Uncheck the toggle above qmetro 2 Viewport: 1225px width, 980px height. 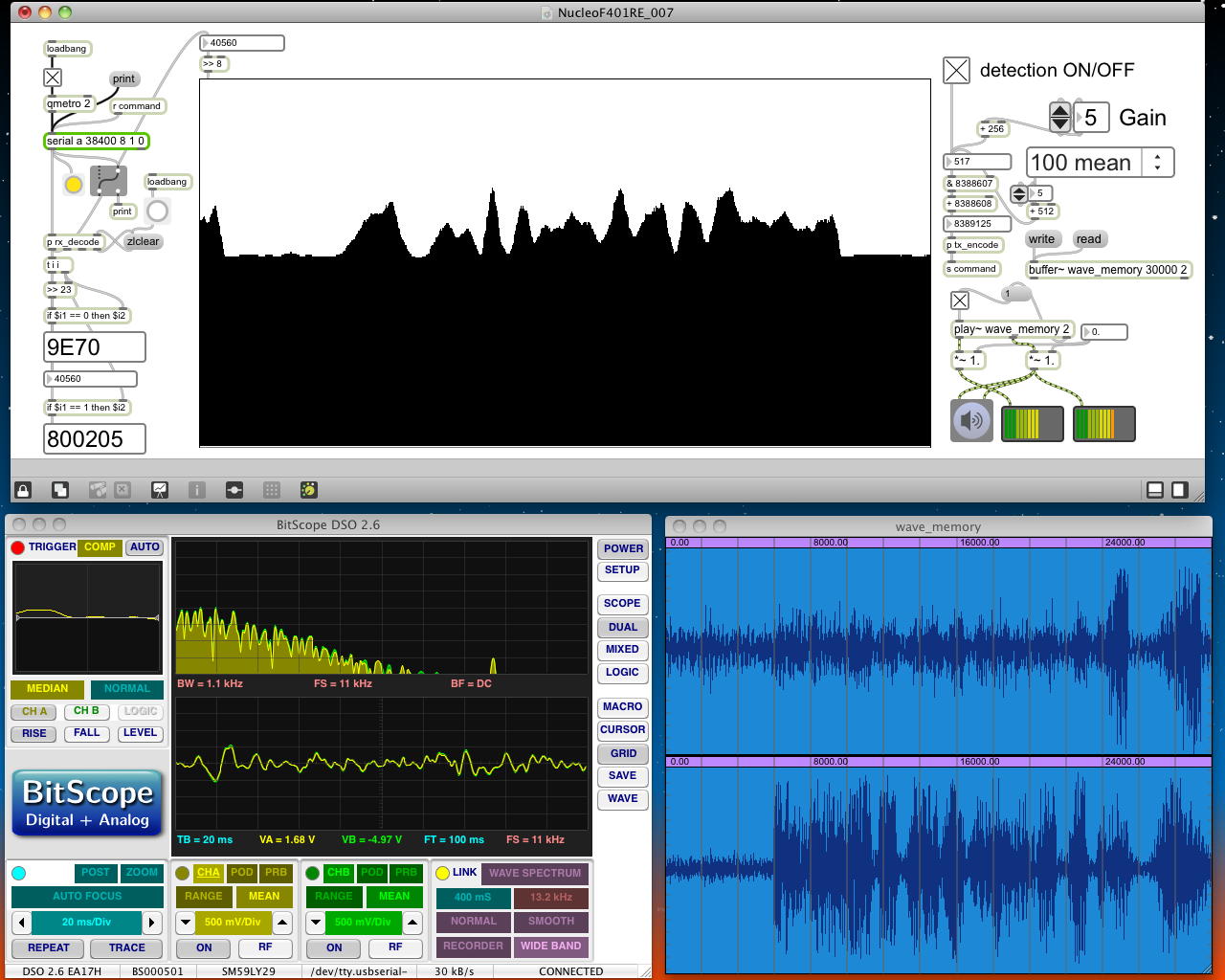pyautogui.click(x=53, y=78)
